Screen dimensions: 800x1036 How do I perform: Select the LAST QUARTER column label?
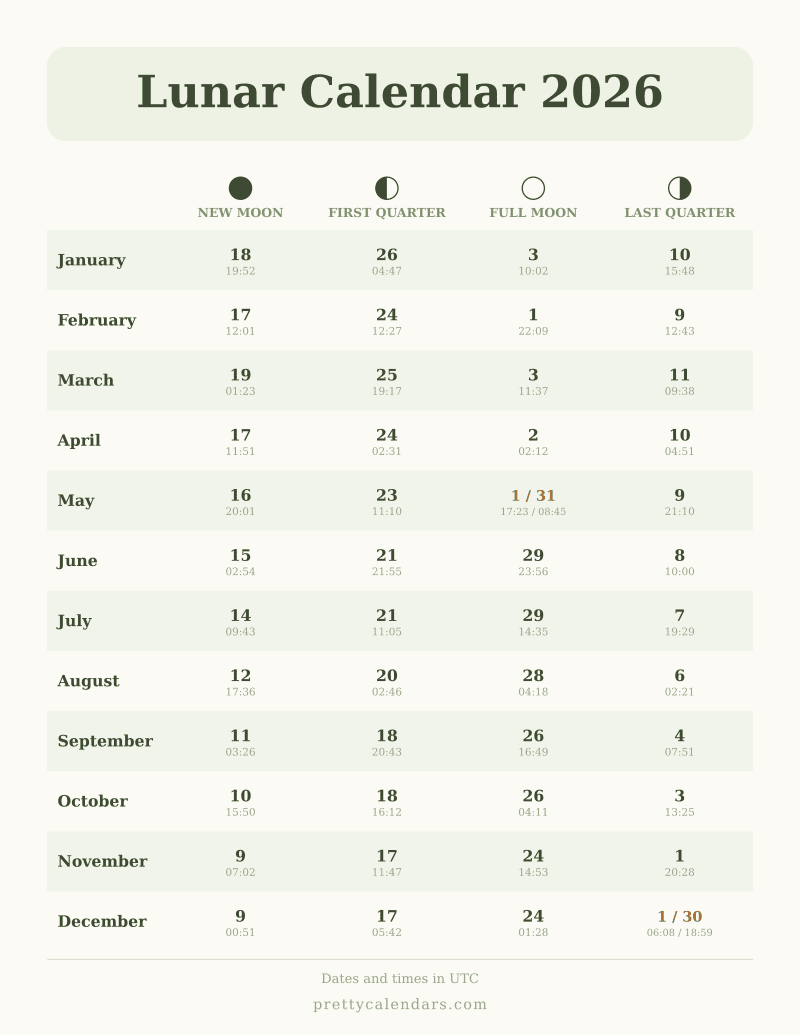680,213
